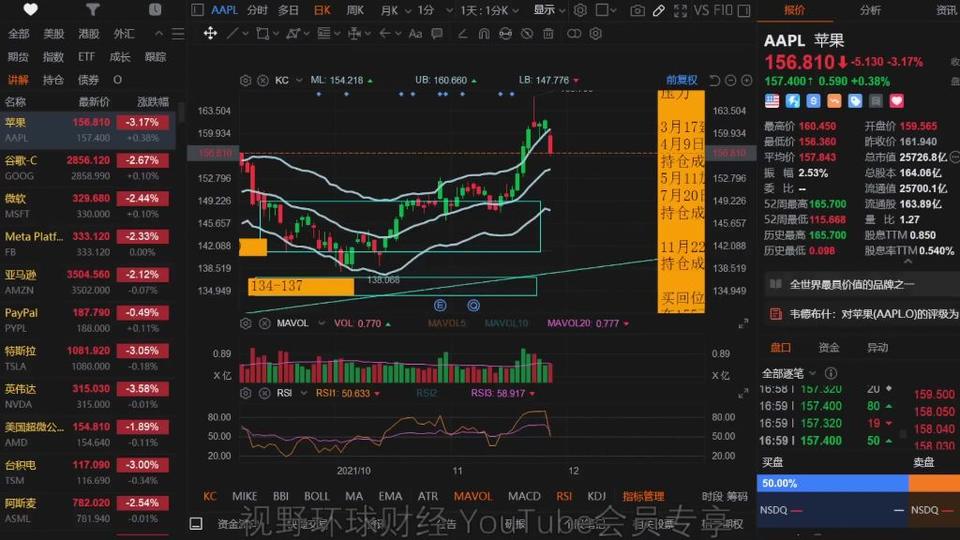Click the fullscreen expand icon in toolbar
The width and height of the screenshot is (960, 540).
click(680, 10)
